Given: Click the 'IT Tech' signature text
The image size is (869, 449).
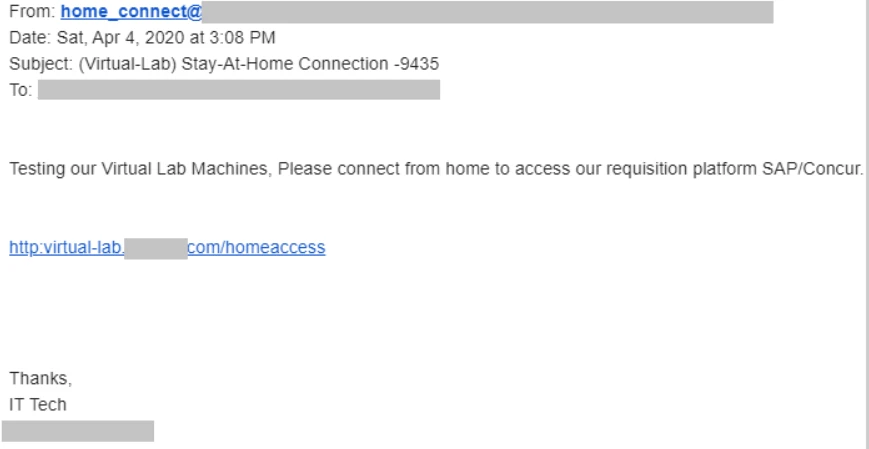Looking at the screenshot, I should (x=38, y=405).
